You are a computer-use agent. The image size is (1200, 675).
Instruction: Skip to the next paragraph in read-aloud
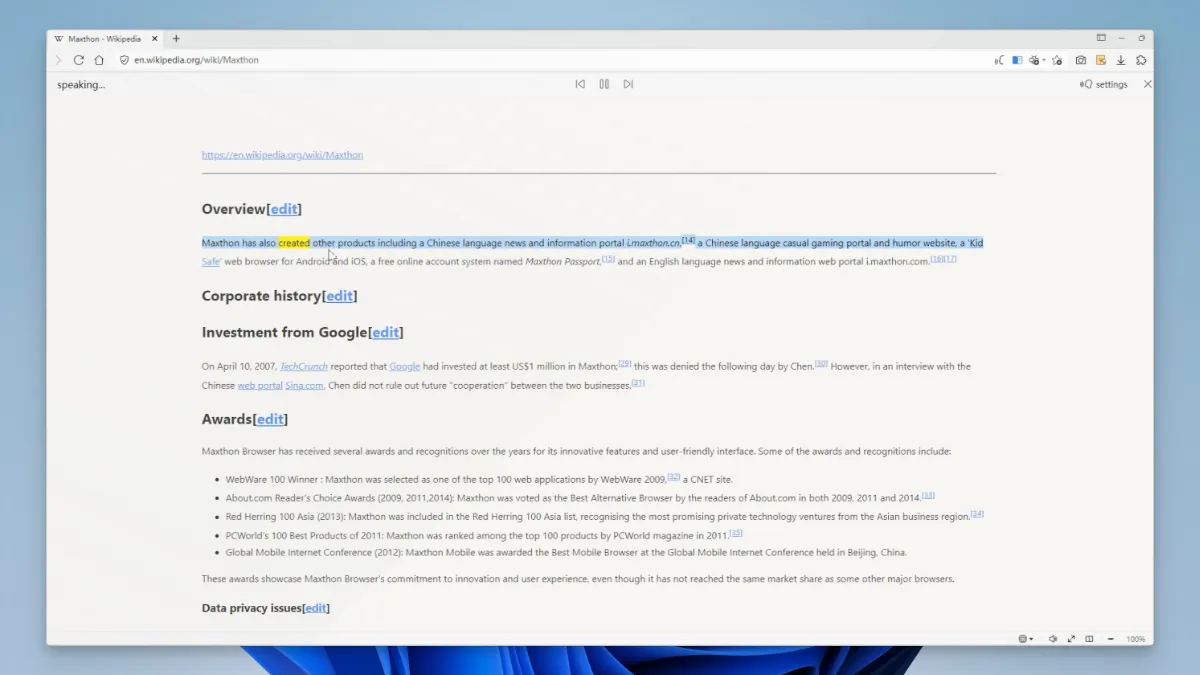[x=628, y=84]
